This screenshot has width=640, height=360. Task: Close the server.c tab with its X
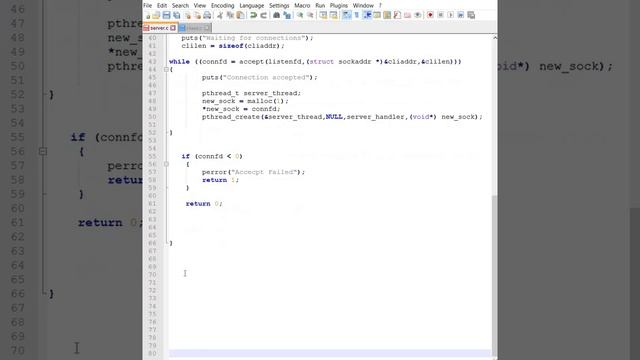(x=173, y=28)
